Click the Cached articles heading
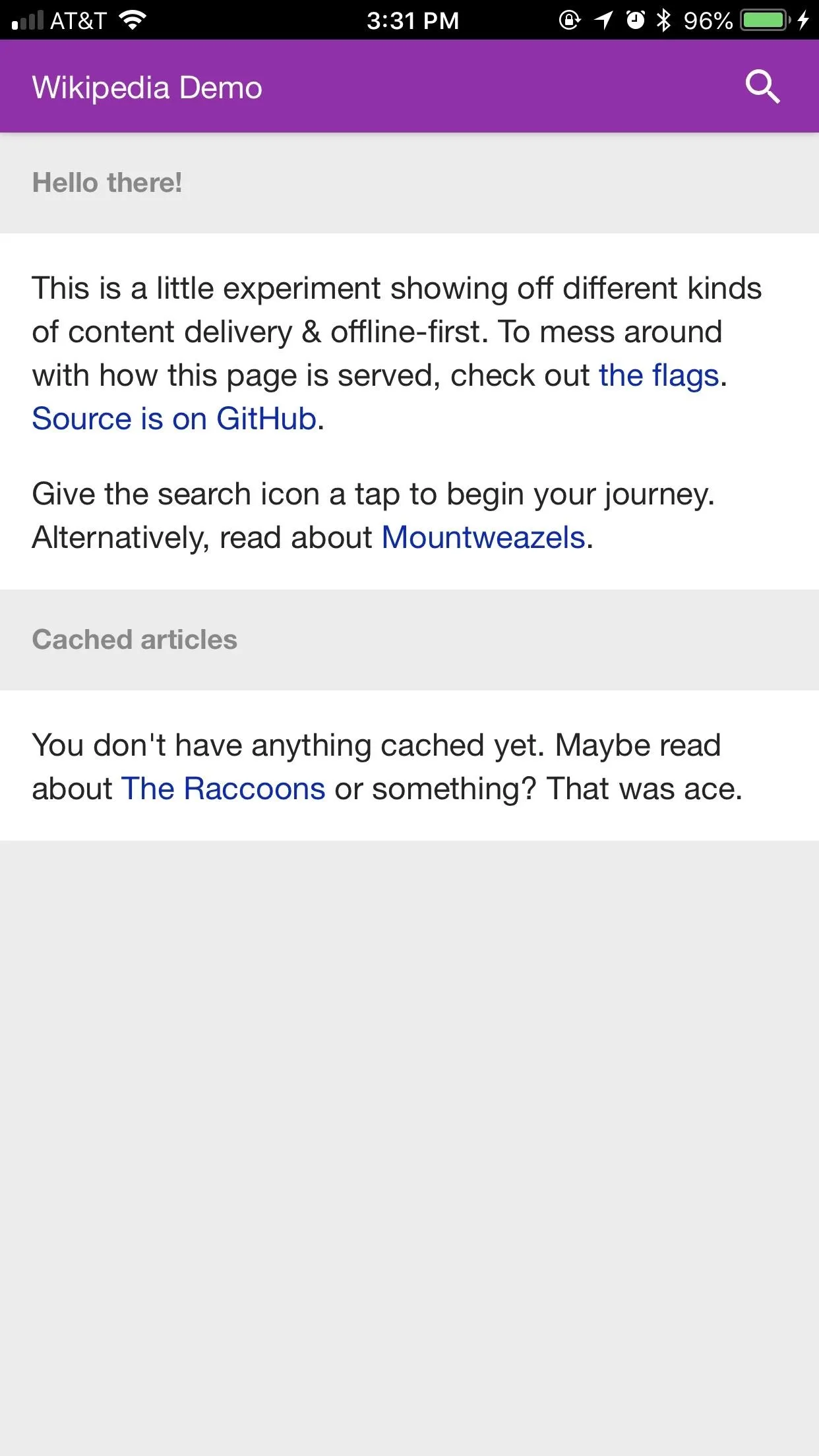This screenshot has height=1456, width=819. (135, 640)
